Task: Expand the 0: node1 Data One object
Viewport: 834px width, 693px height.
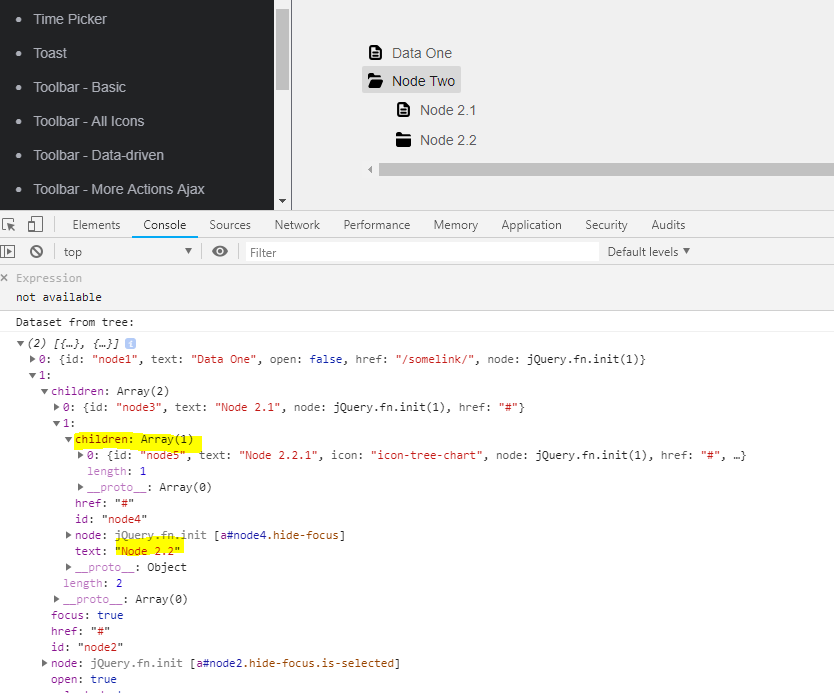Action: coord(32,360)
